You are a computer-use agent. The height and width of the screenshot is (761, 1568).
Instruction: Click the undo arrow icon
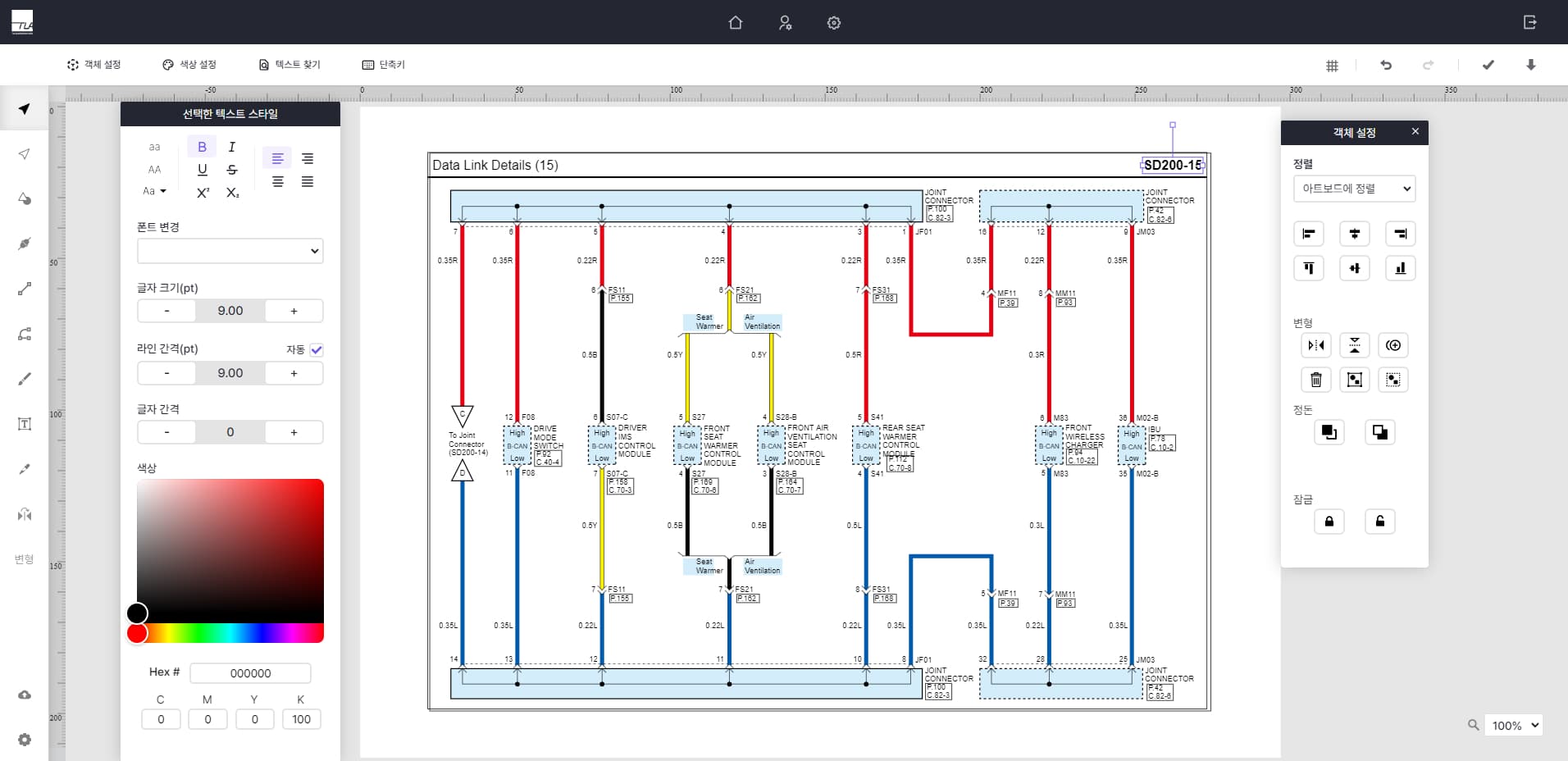(x=1386, y=65)
